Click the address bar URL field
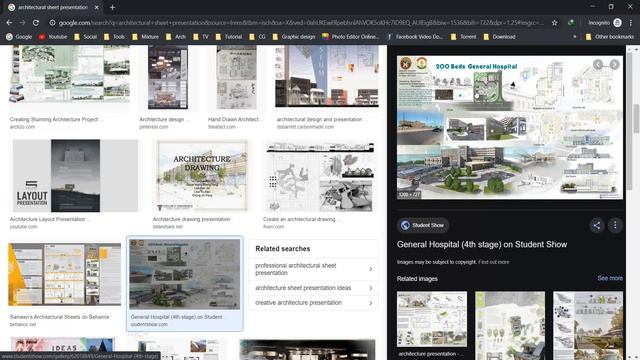The image size is (640, 360). [301, 23]
